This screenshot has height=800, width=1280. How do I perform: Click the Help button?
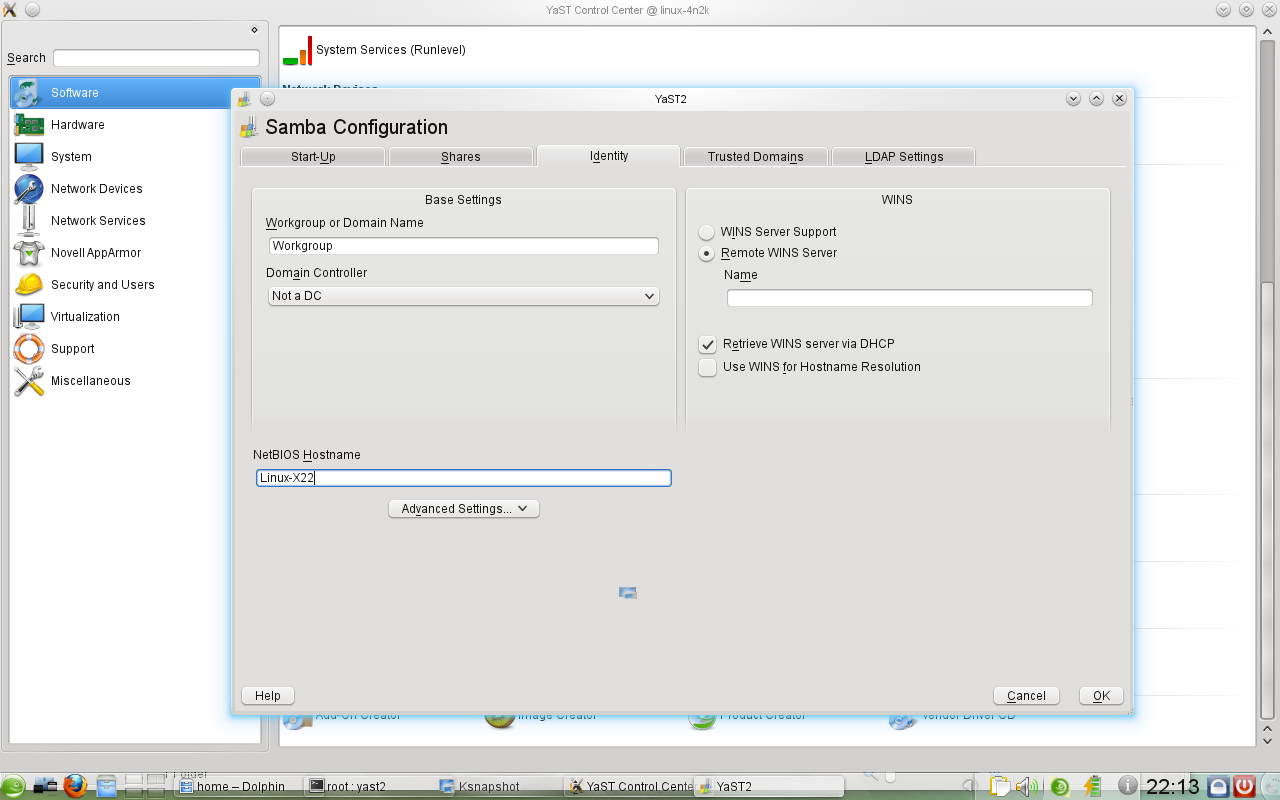(x=268, y=696)
